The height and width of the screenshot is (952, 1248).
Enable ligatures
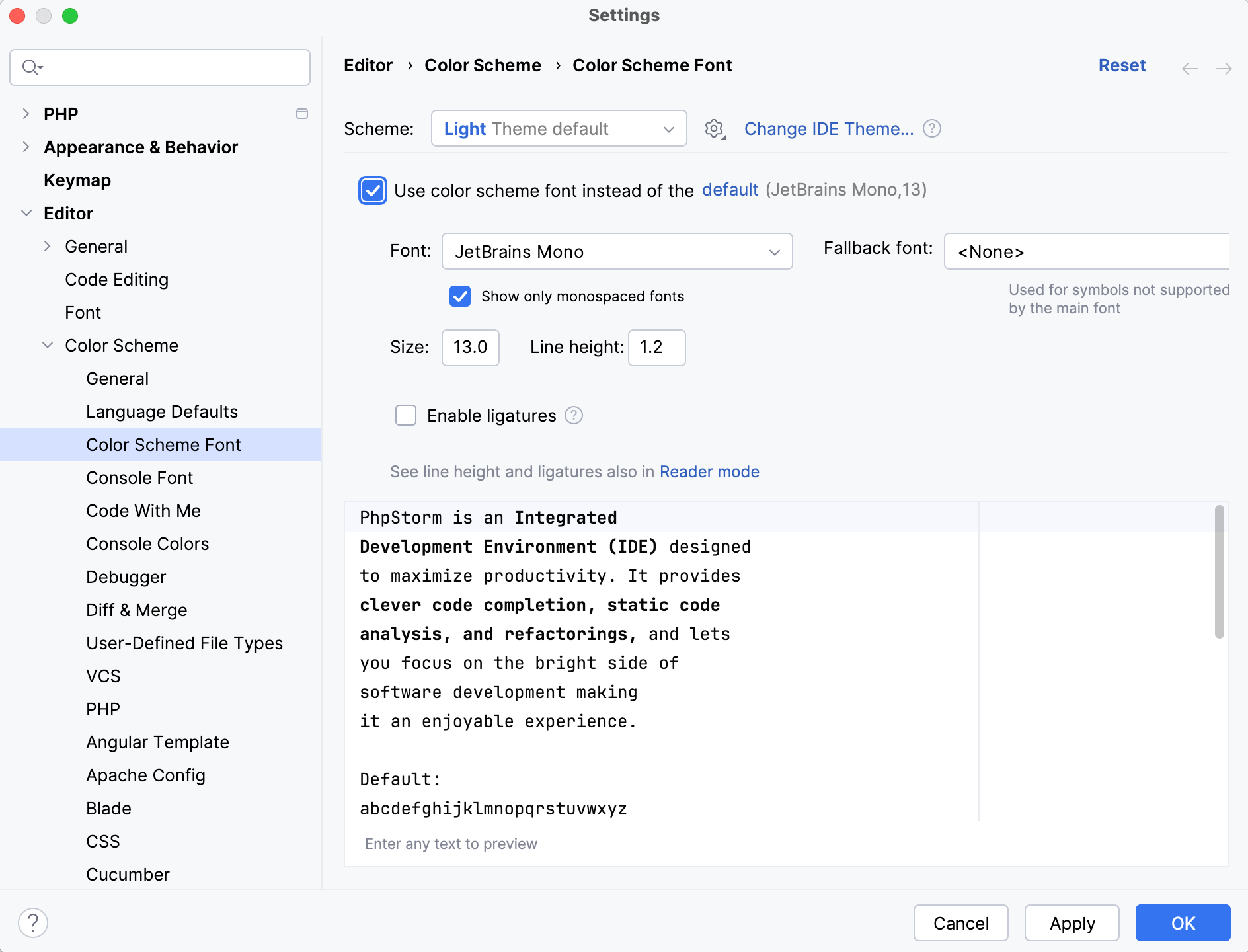point(406,415)
